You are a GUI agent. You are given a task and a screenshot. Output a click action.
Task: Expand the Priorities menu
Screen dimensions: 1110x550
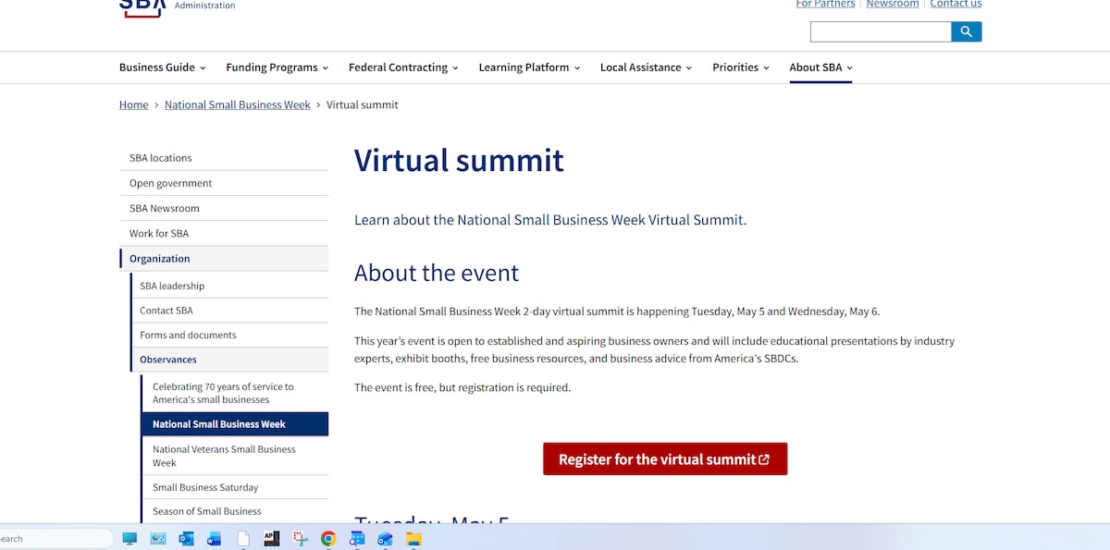pyautogui.click(x=740, y=67)
